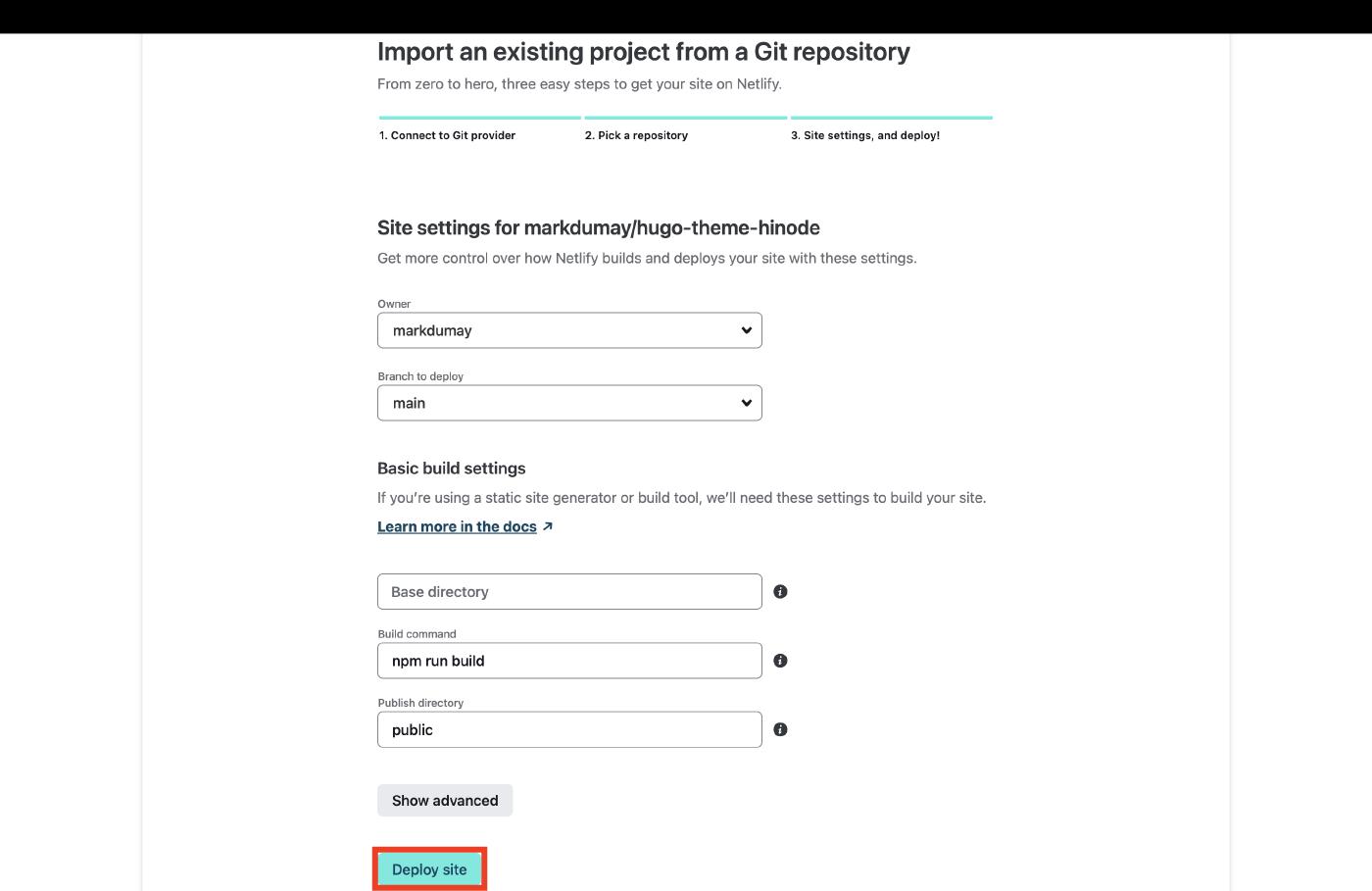Screen dimensions: 1372x891
Task: Click the Site settings for markdumay/hugo-theme-hinode heading
Action: pos(598,227)
